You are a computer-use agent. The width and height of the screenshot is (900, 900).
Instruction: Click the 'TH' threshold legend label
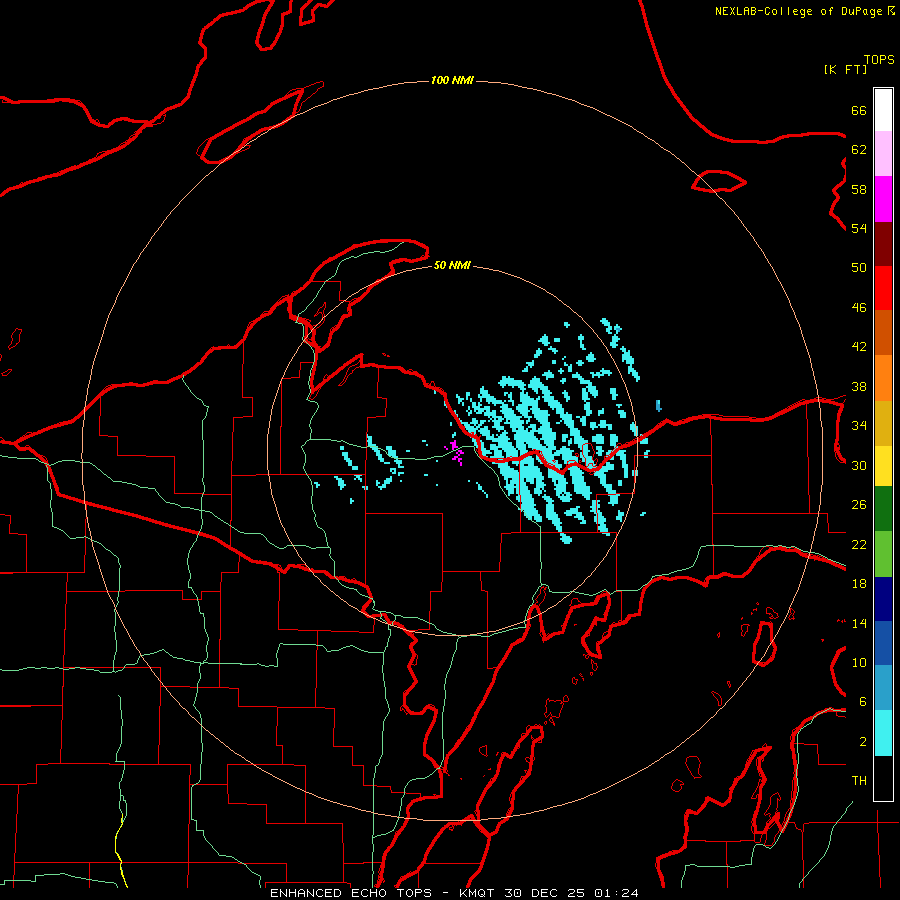click(x=859, y=780)
